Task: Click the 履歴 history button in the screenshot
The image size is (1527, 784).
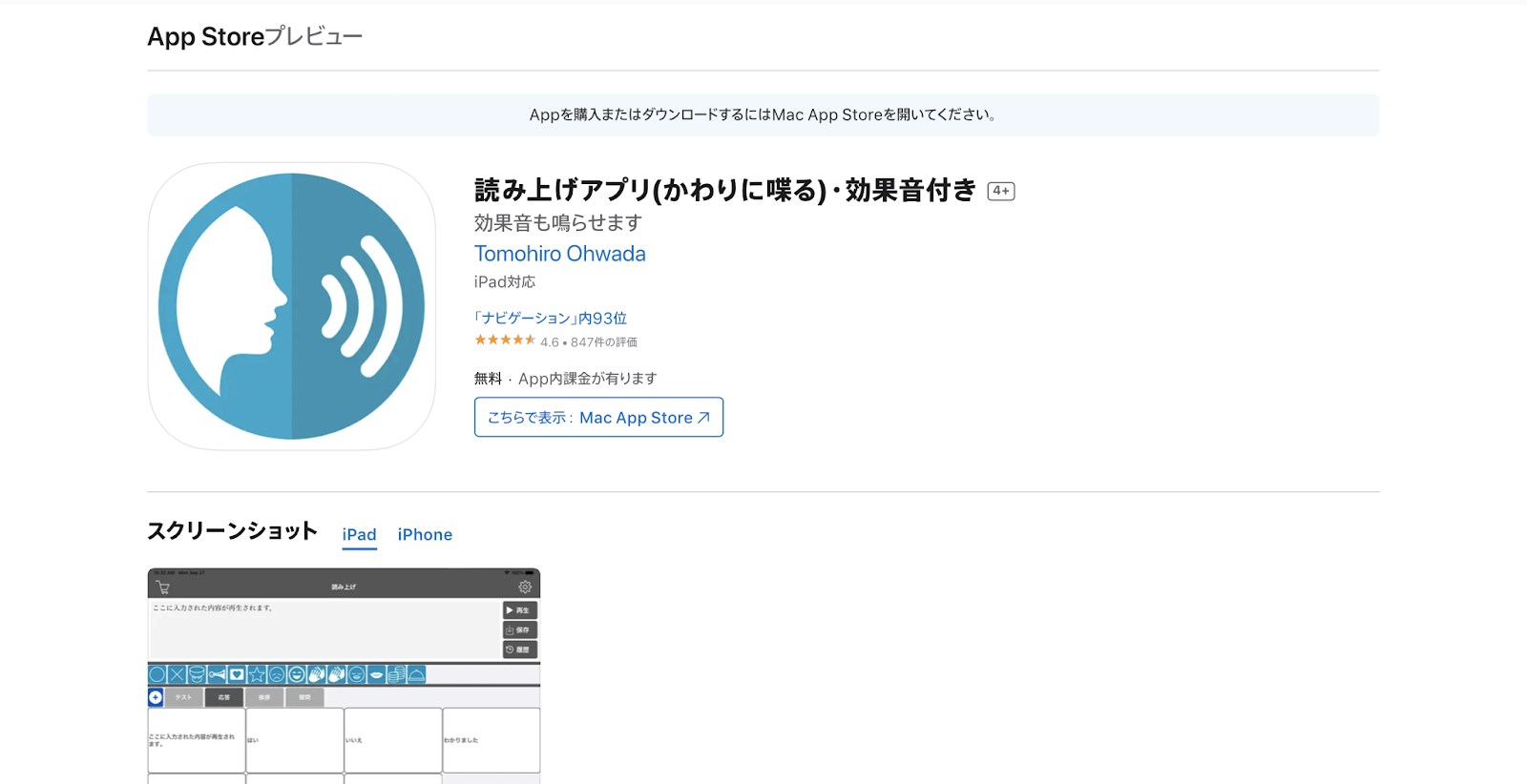Action: click(520, 650)
